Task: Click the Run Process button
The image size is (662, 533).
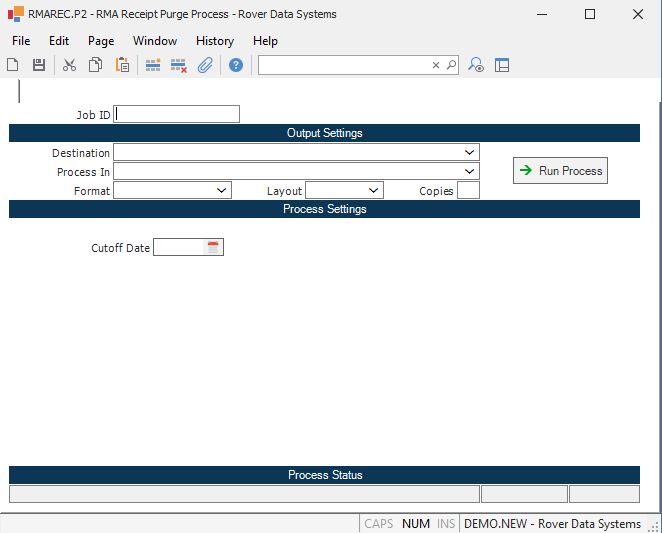Action: (x=560, y=171)
